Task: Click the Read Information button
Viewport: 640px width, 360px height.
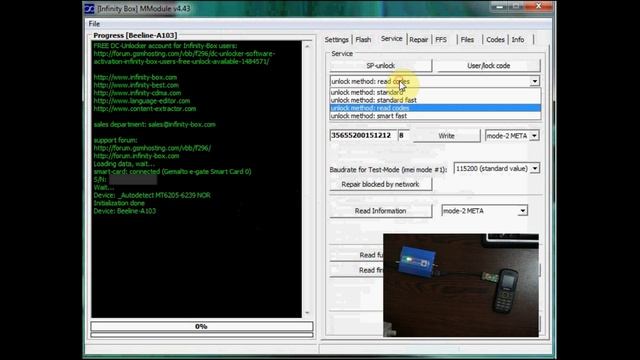Action: [380, 211]
